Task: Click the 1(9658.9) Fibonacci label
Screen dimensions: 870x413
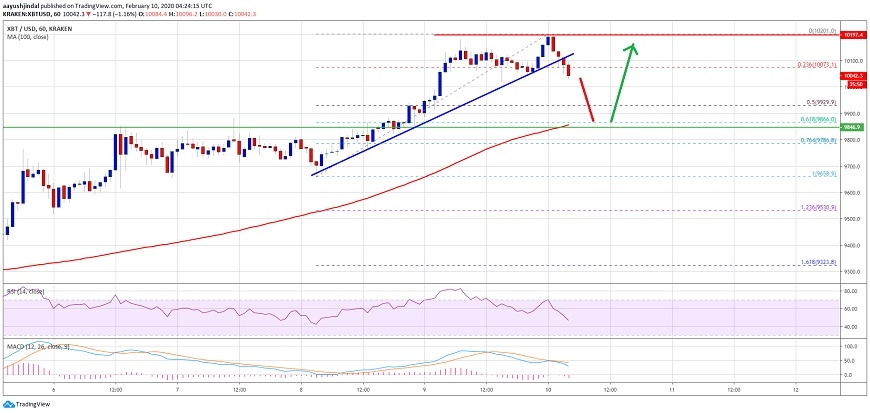Action: [824, 173]
